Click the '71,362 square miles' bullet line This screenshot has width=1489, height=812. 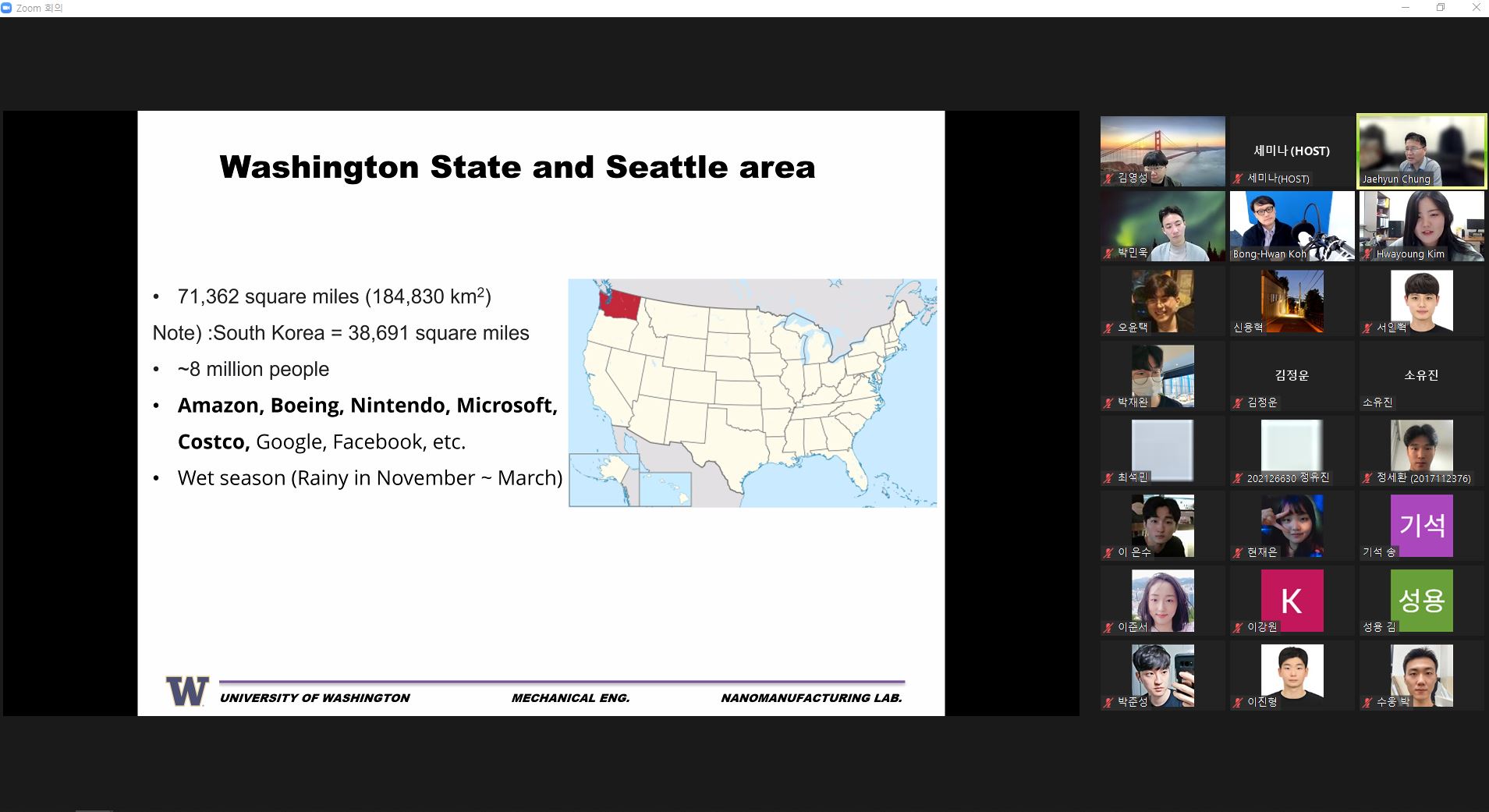(x=334, y=296)
